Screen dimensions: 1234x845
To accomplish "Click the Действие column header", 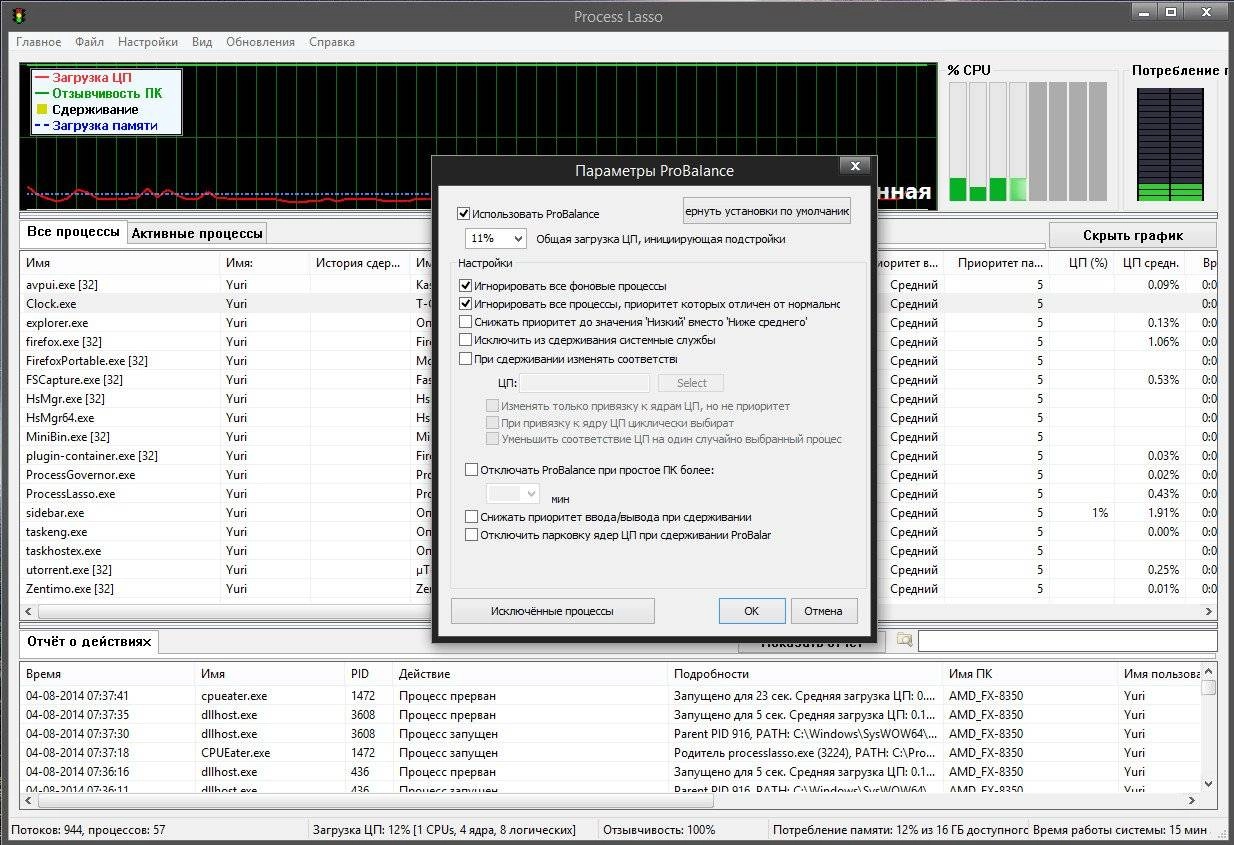I will point(529,674).
